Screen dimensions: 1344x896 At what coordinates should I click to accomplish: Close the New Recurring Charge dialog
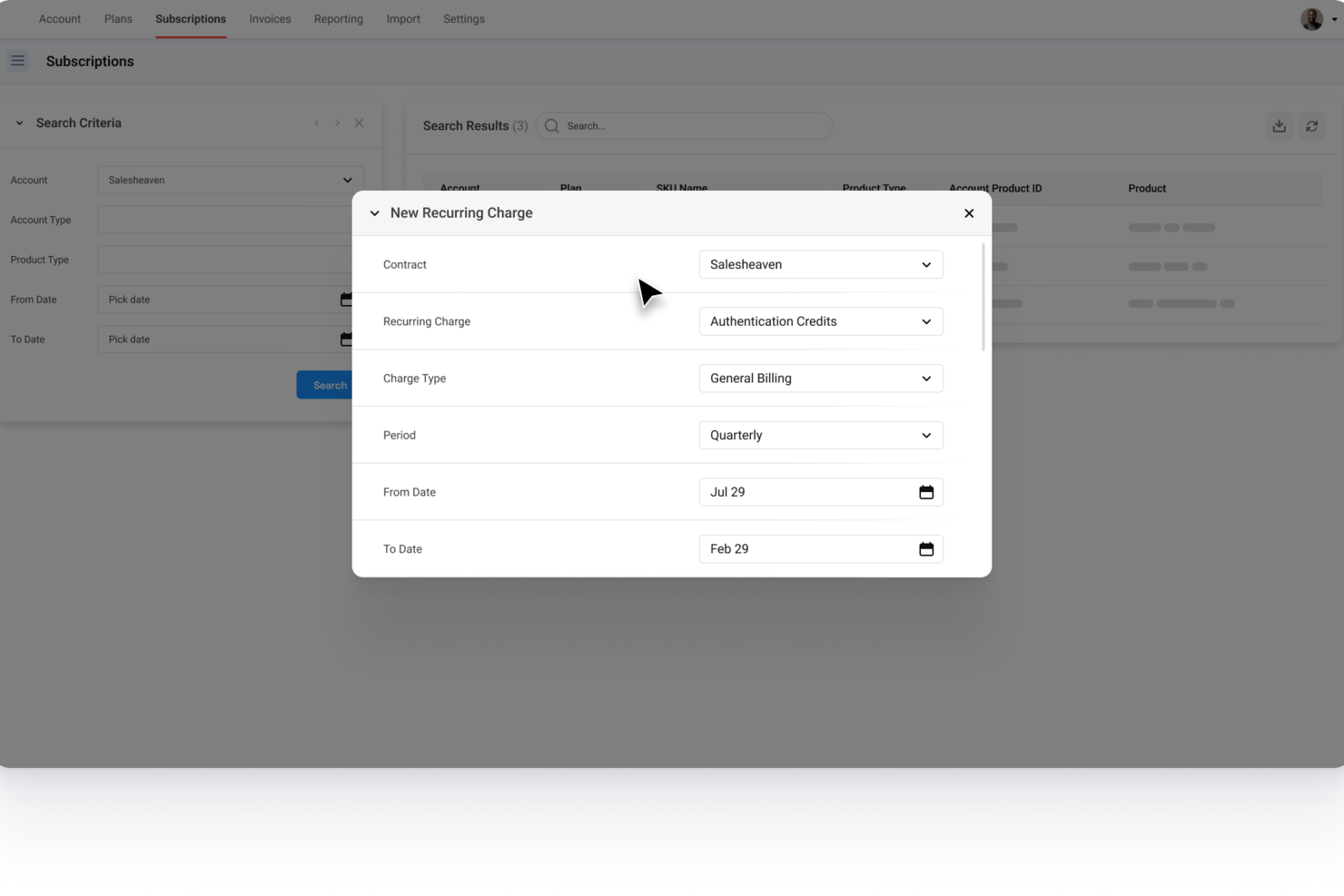(x=969, y=213)
